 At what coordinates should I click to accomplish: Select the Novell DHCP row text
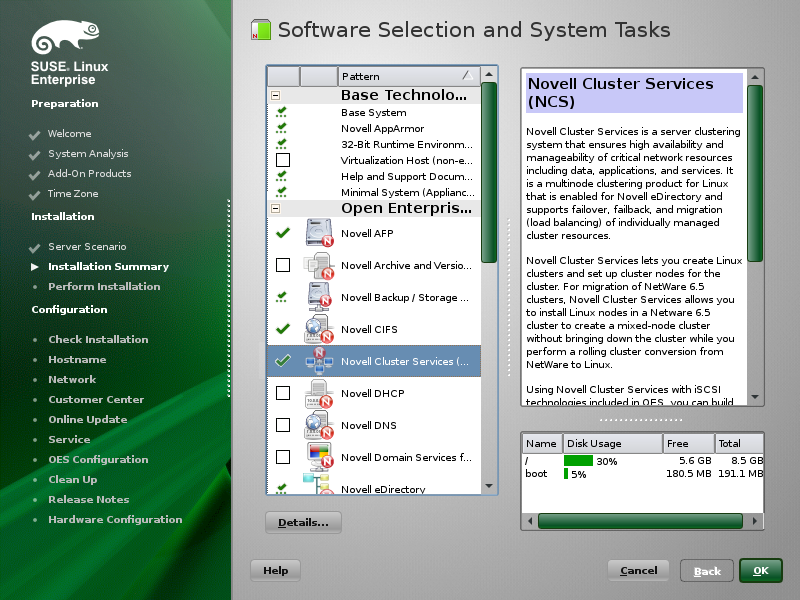coord(372,393)
